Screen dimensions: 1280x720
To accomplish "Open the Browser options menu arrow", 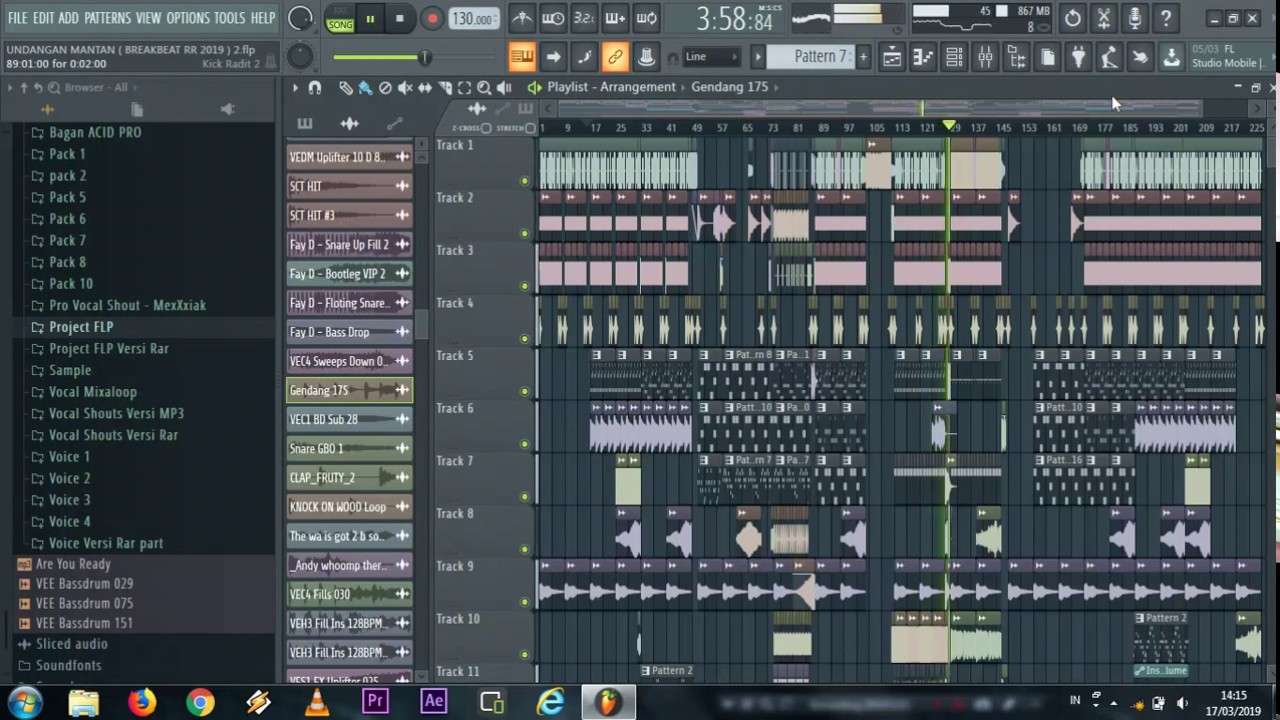I will 10,88.
